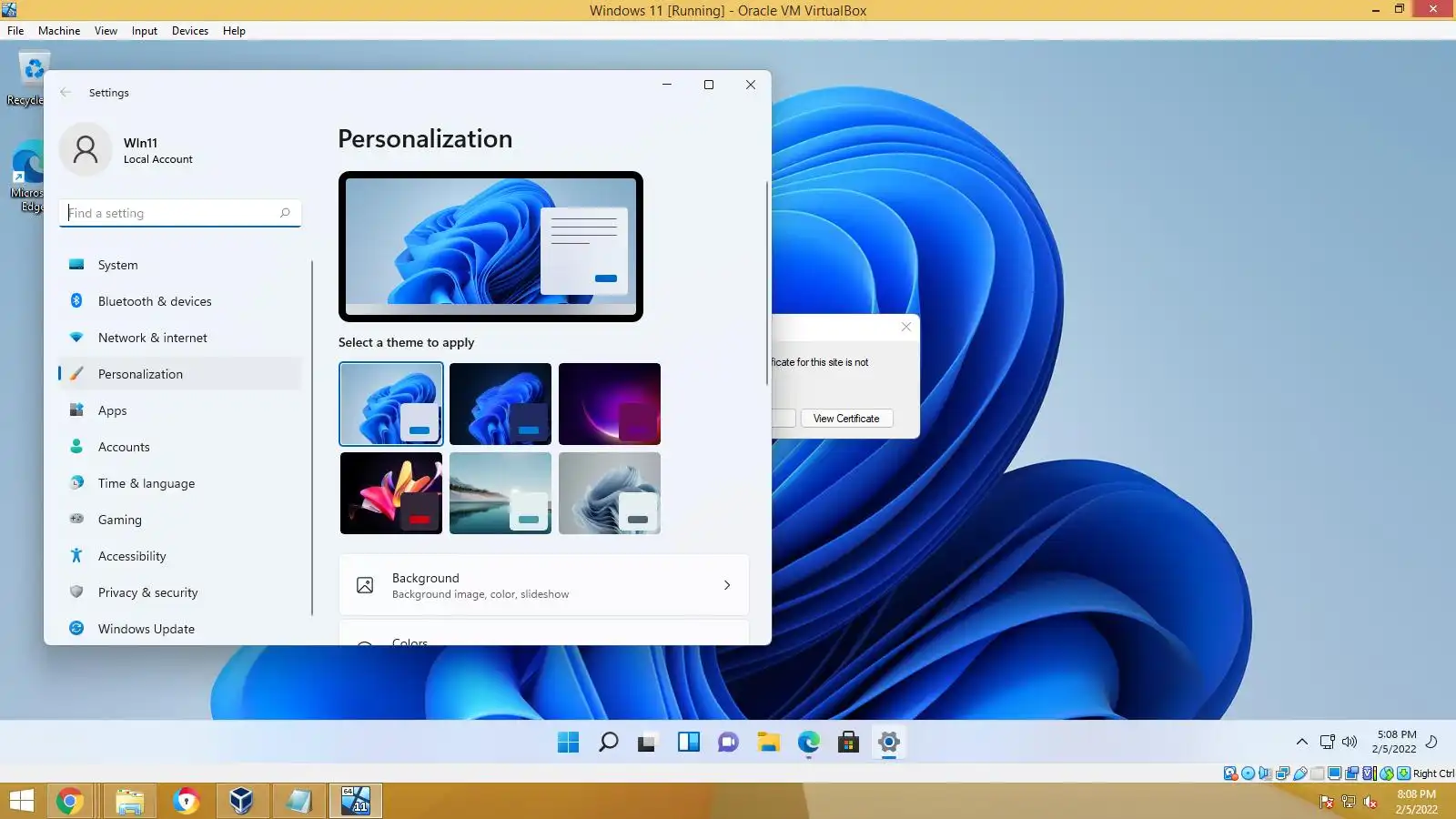
Task: Apply the purple Glow theme
Action: tap(610, 403)
